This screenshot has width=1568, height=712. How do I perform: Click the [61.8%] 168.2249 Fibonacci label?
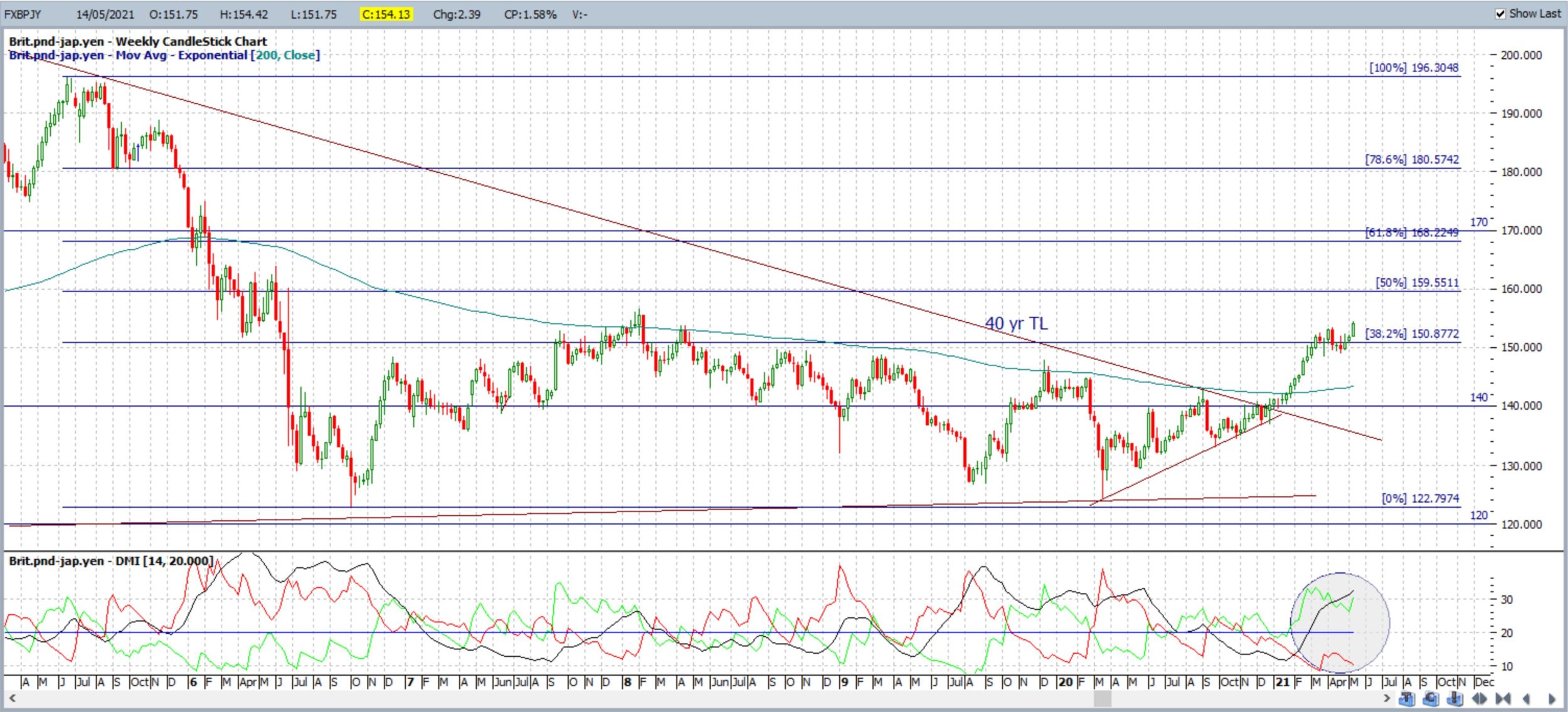pyautogui.click(x=1412, y=233)
